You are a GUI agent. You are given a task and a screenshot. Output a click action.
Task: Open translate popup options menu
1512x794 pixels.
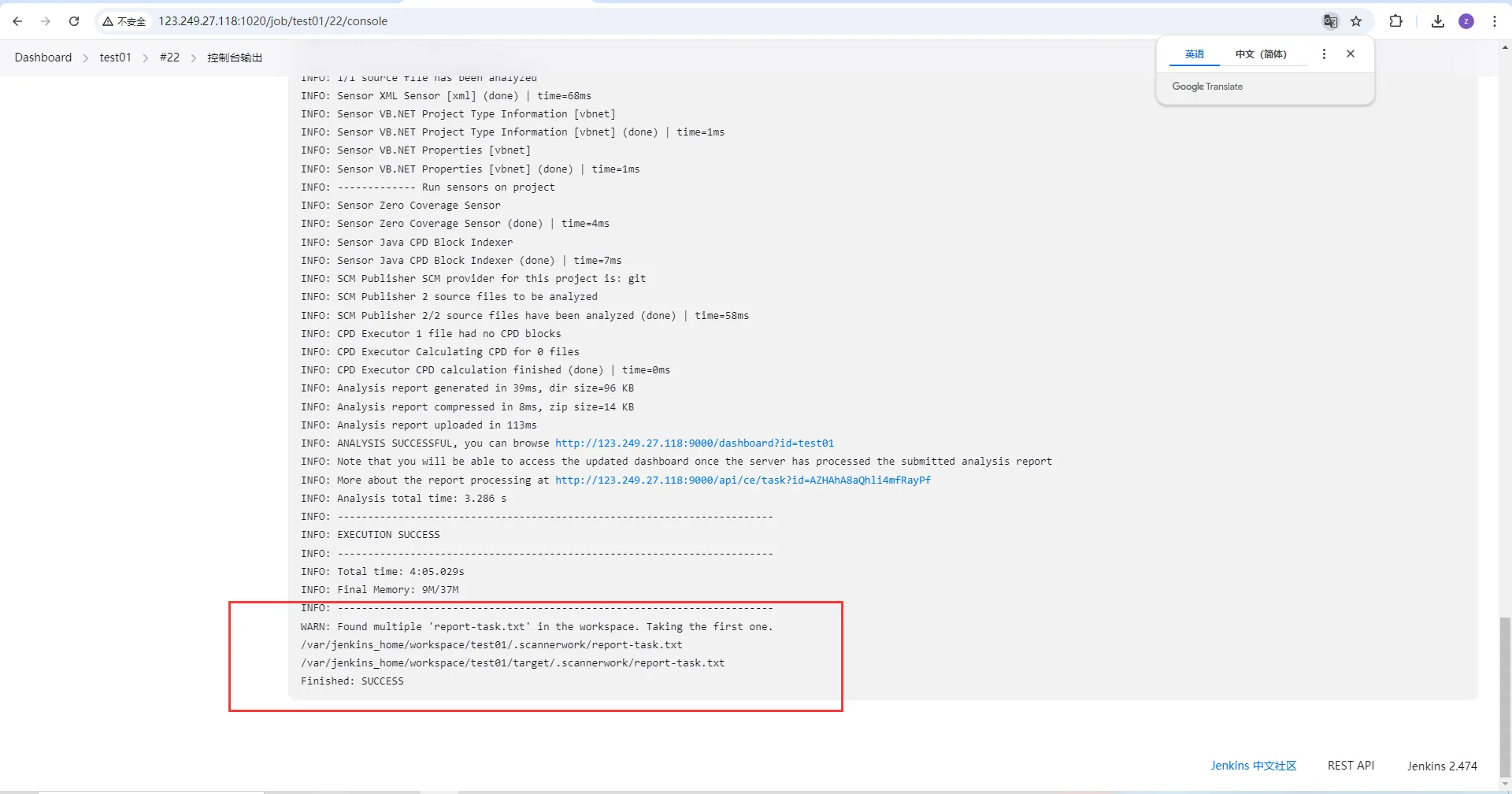(1324, 54)
